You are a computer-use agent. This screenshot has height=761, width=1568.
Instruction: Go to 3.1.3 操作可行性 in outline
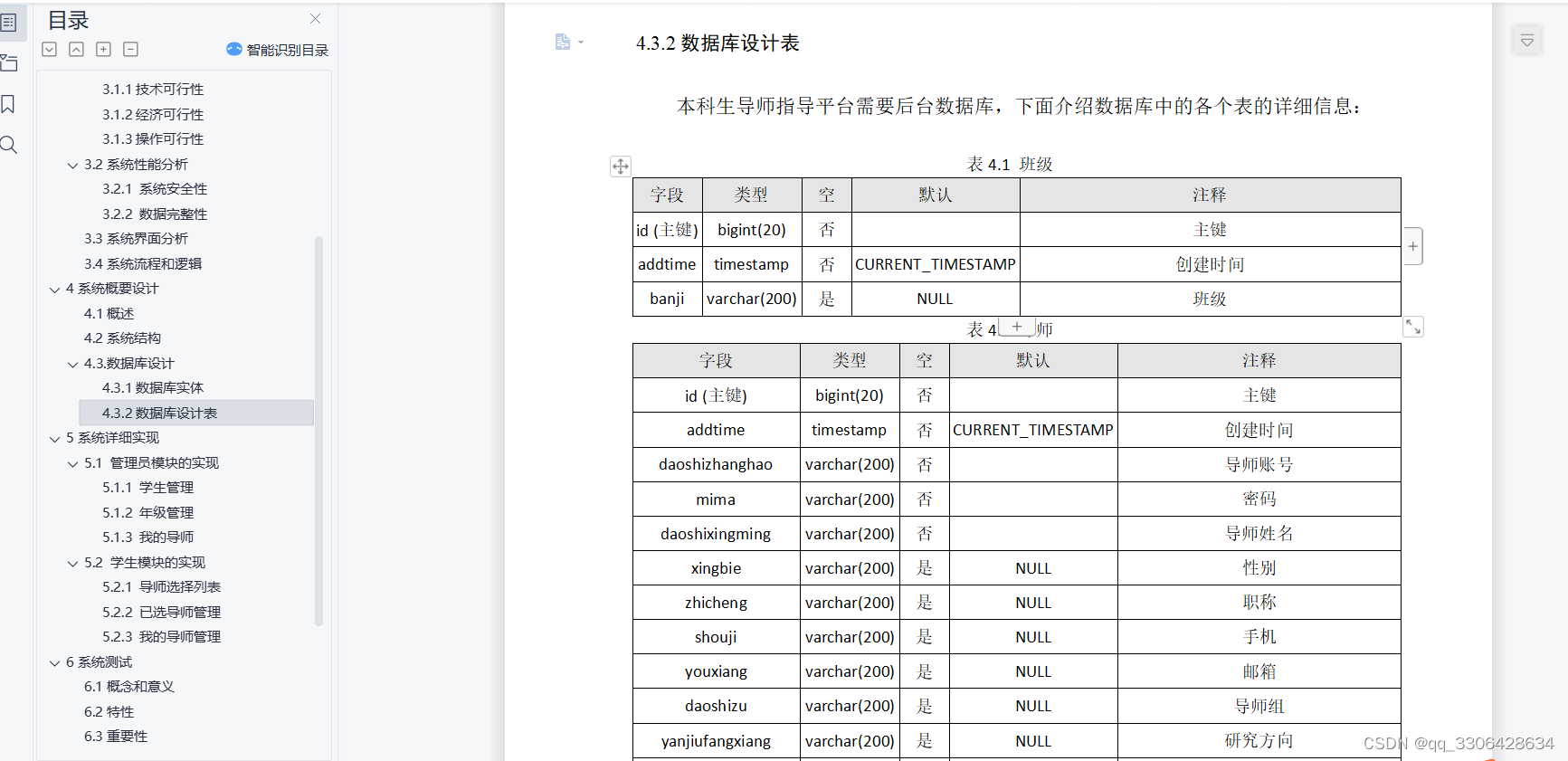click(153, 138)
